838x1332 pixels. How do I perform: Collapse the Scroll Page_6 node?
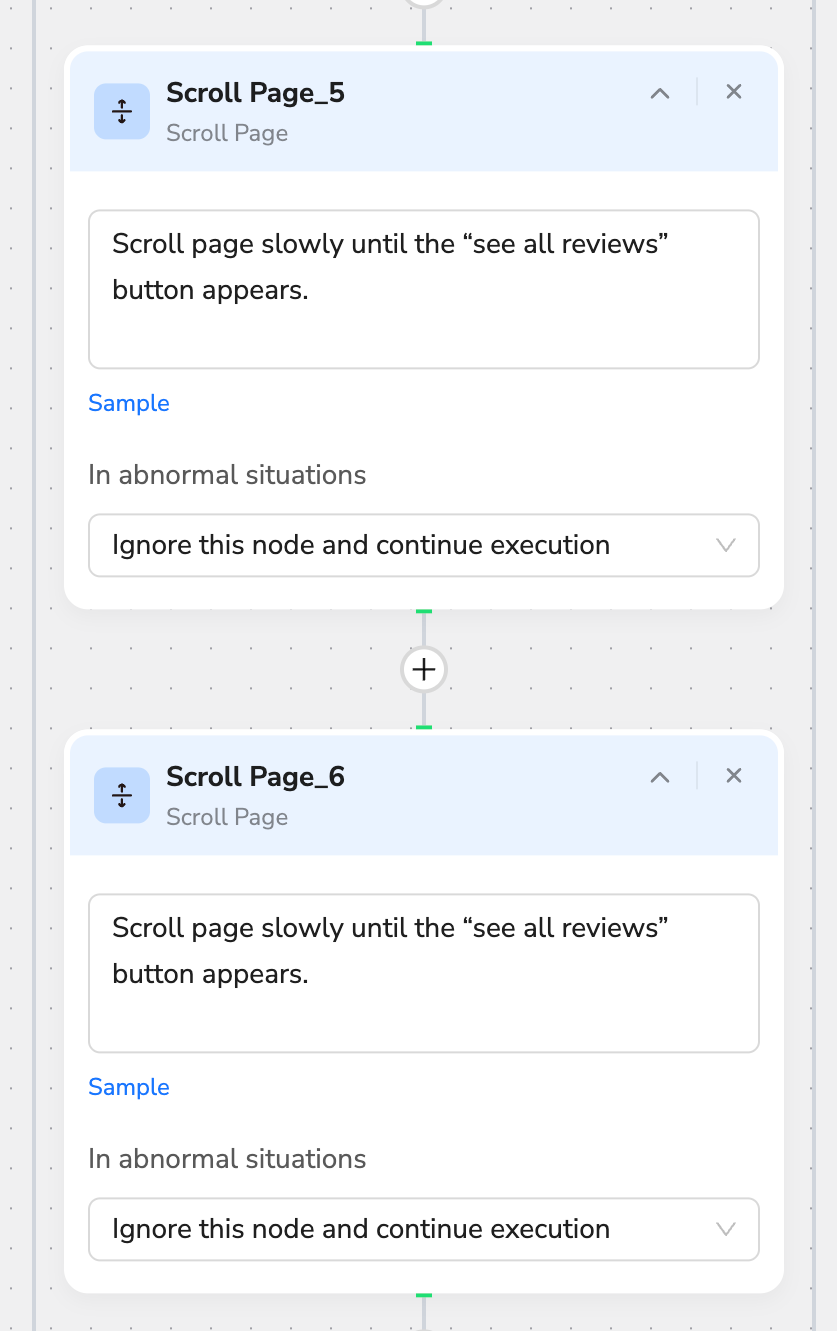point(660,777)
